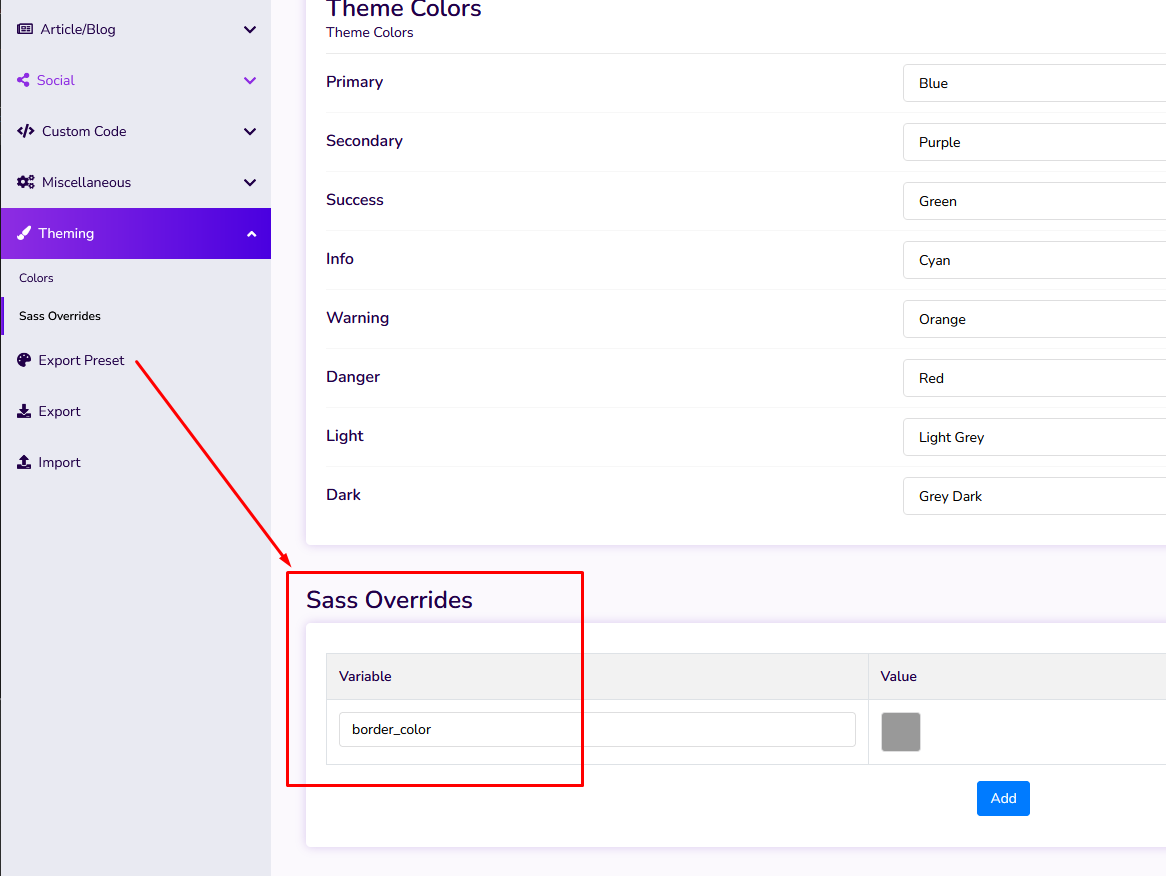
Task: Select Theming menu item
Action: (136, 234)
